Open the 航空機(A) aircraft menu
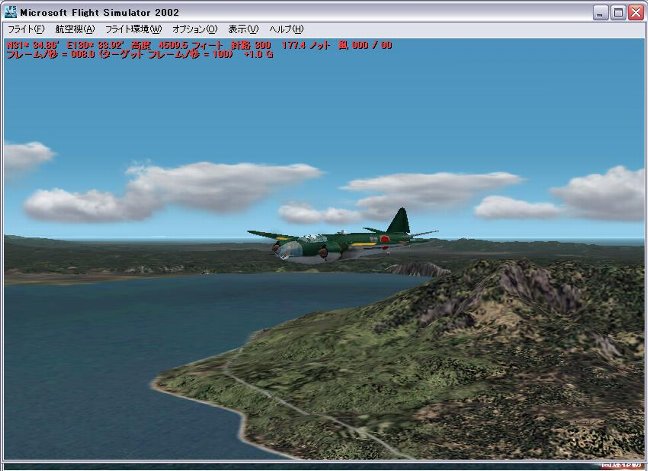648x471 pixels. tap(75, 29)
